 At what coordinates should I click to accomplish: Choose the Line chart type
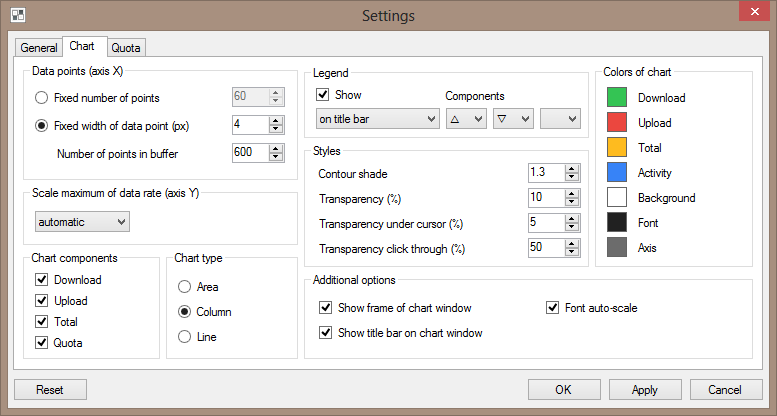(184, 338)
